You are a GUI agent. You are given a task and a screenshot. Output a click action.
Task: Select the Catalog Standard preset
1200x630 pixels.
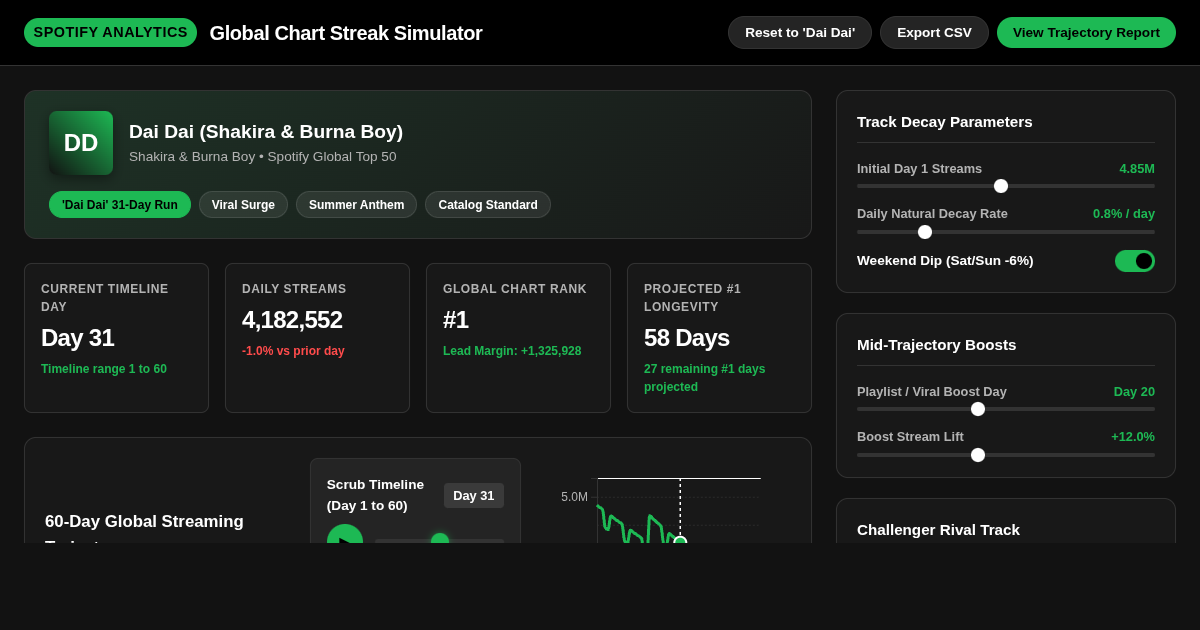tap(488, 205)
